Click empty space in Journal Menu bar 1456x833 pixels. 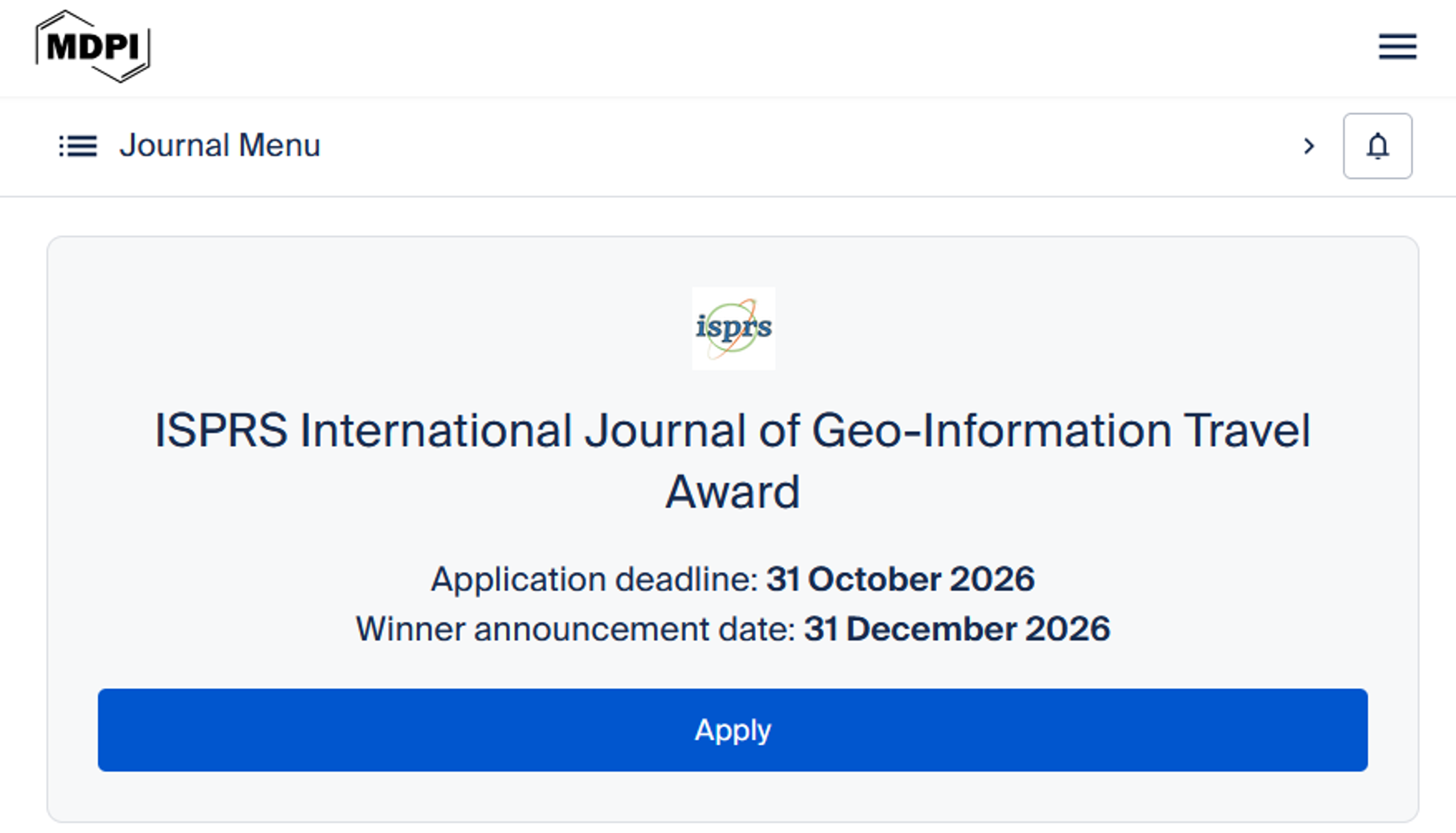[x=801, y=146]
